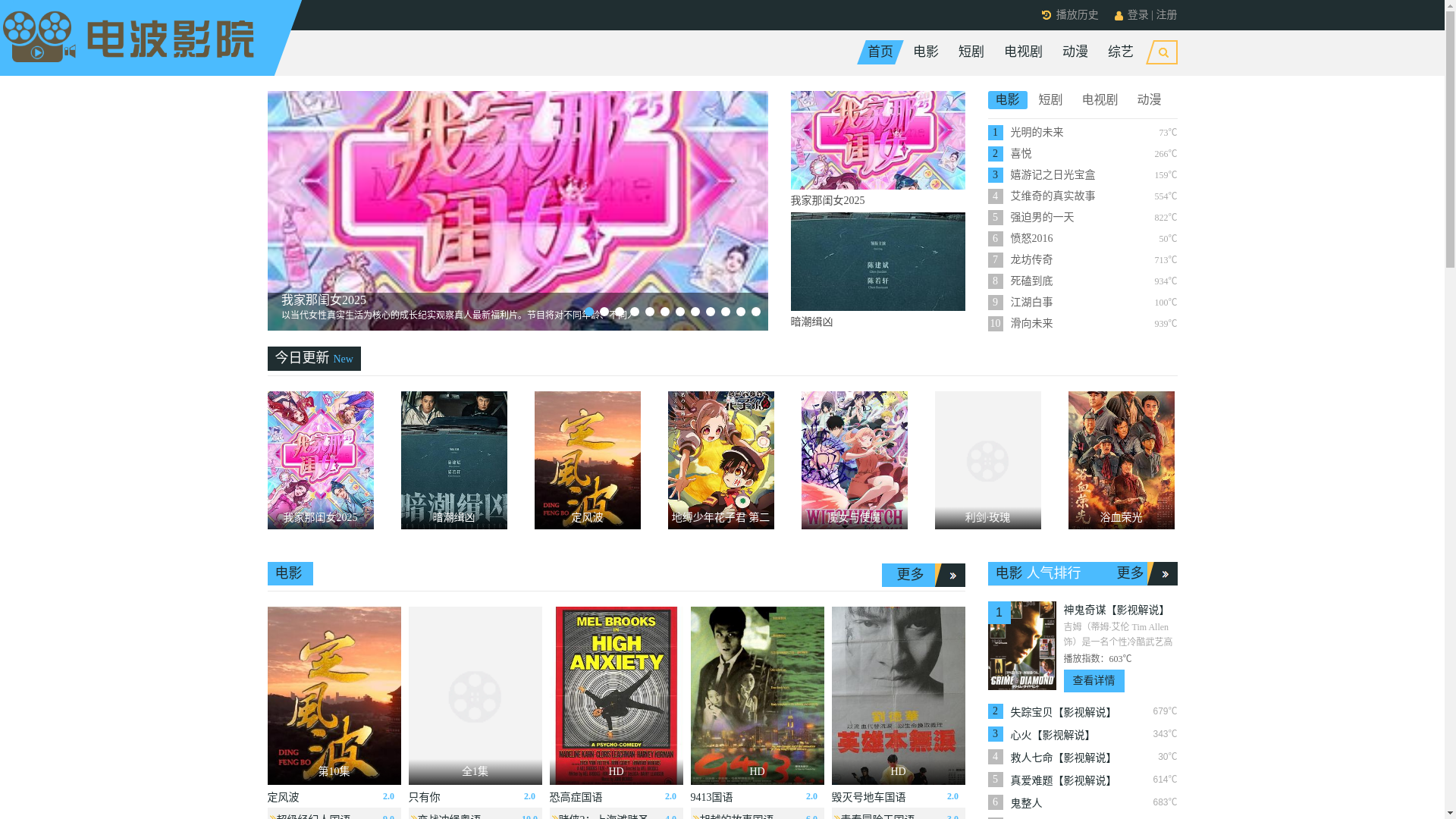Open ranked item 死磕到底

(1032, 281)
